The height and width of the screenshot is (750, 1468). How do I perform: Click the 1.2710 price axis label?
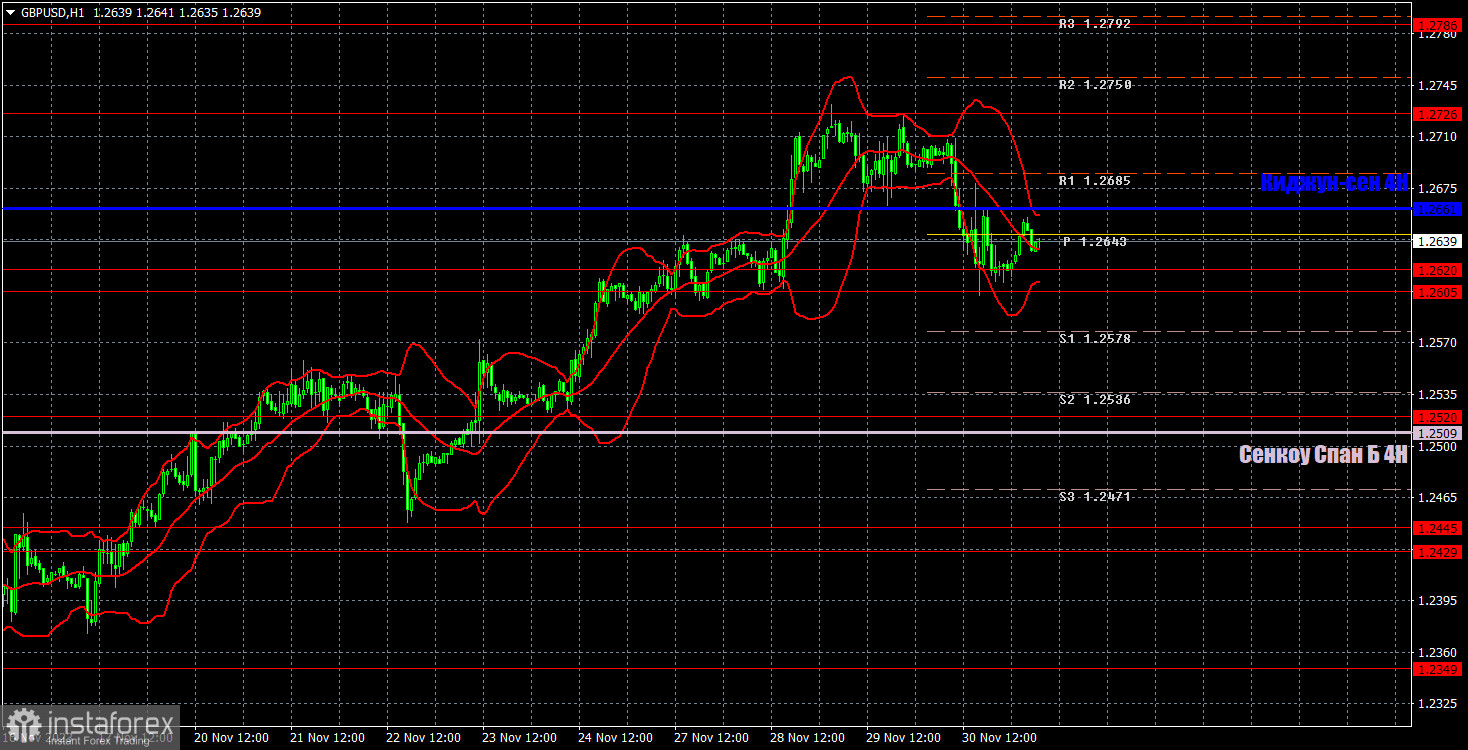pos(1438,136)
